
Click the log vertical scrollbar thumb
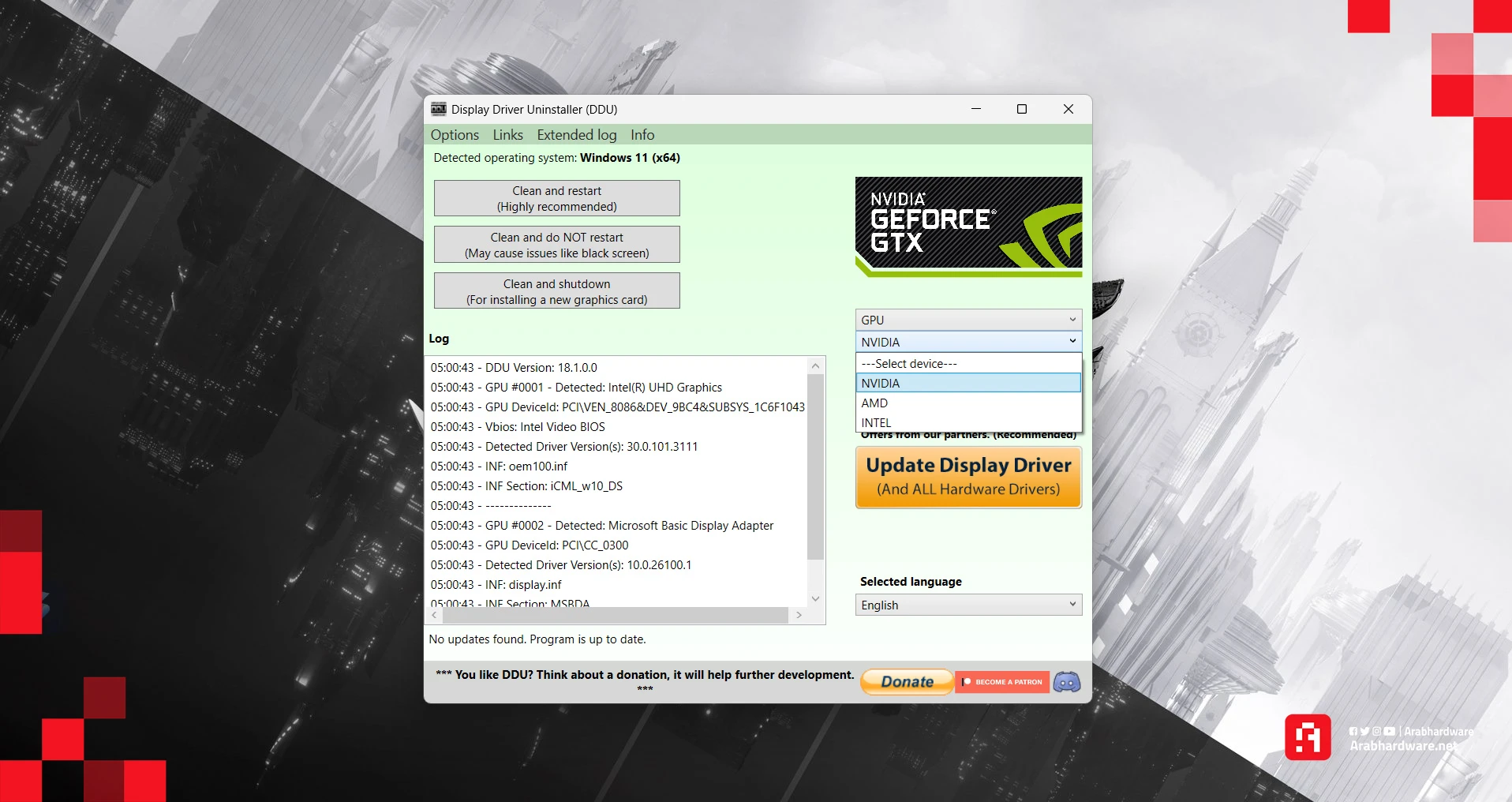(x=816, y=467)
